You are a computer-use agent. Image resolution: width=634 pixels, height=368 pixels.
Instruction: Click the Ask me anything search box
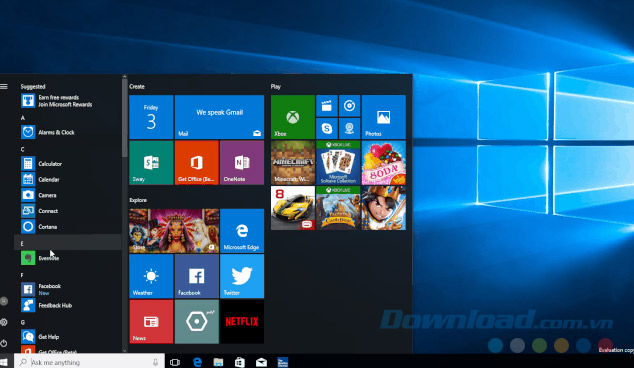(x=89, y=362)
